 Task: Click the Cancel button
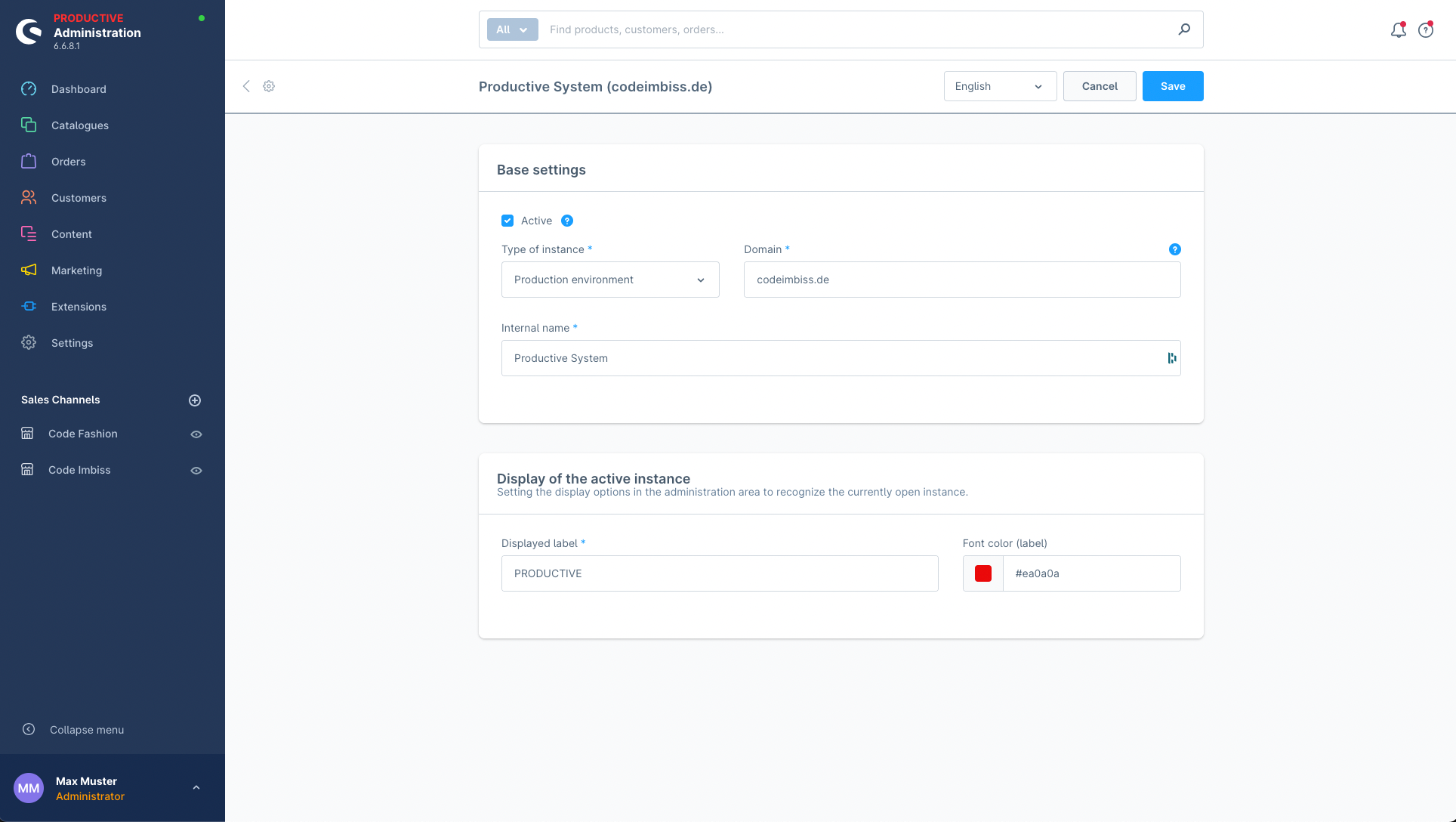[1099, 86]
